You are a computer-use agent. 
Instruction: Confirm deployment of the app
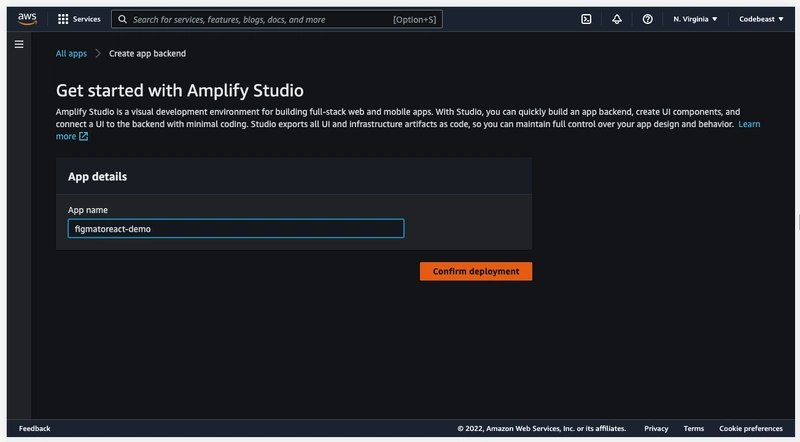pyautogui.click(x=476, y=272)
